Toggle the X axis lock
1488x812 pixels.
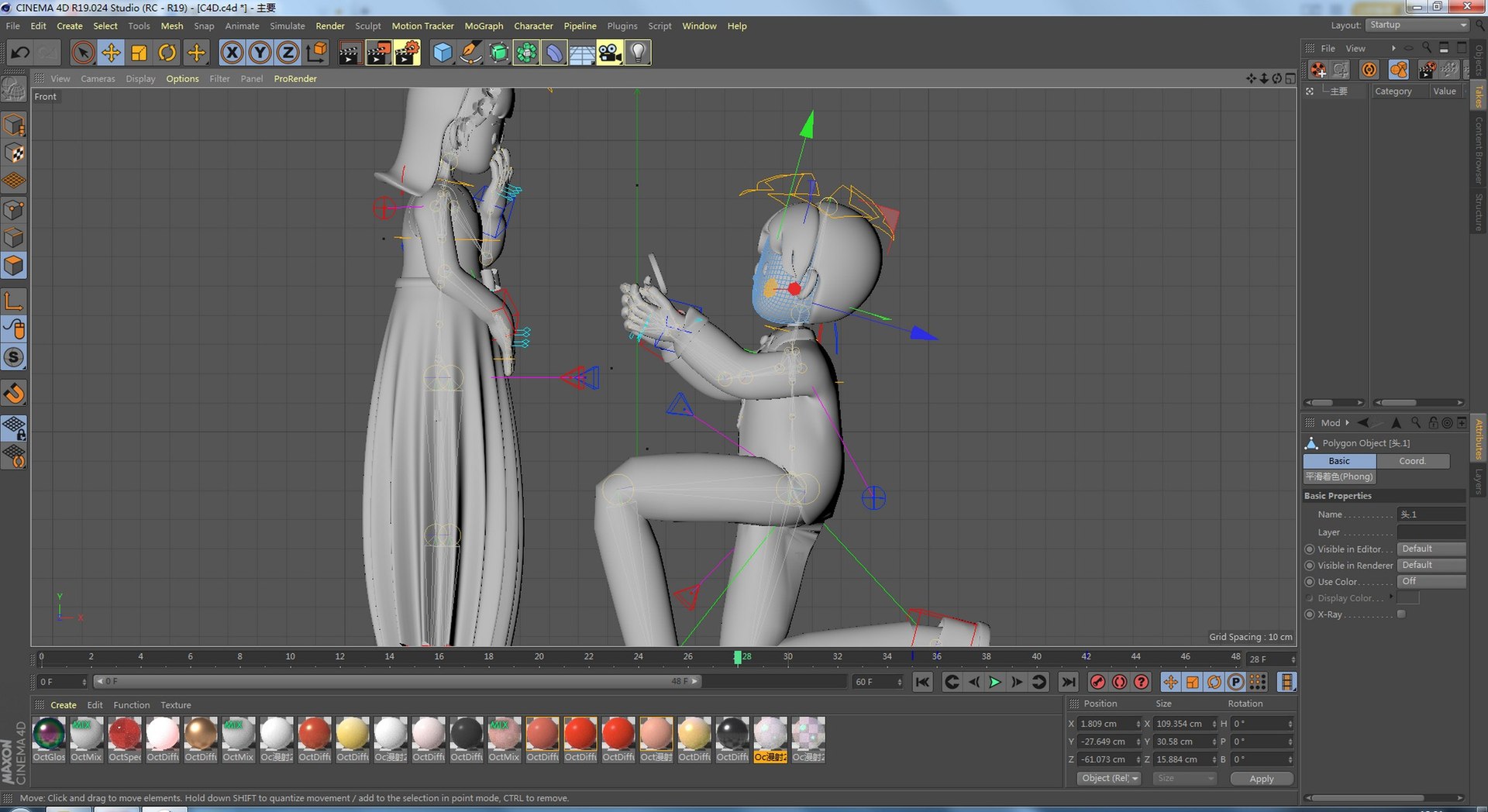(232, 53)
